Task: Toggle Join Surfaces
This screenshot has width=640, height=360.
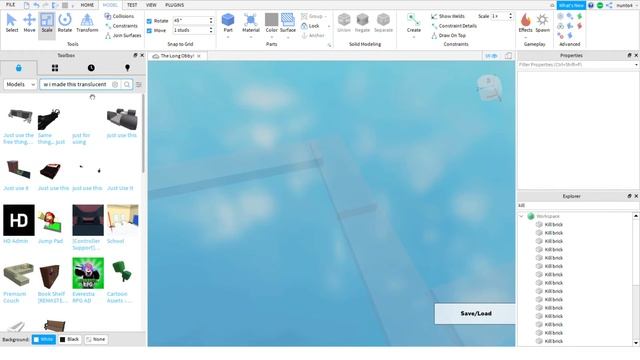Action: (x=123, y=36)
